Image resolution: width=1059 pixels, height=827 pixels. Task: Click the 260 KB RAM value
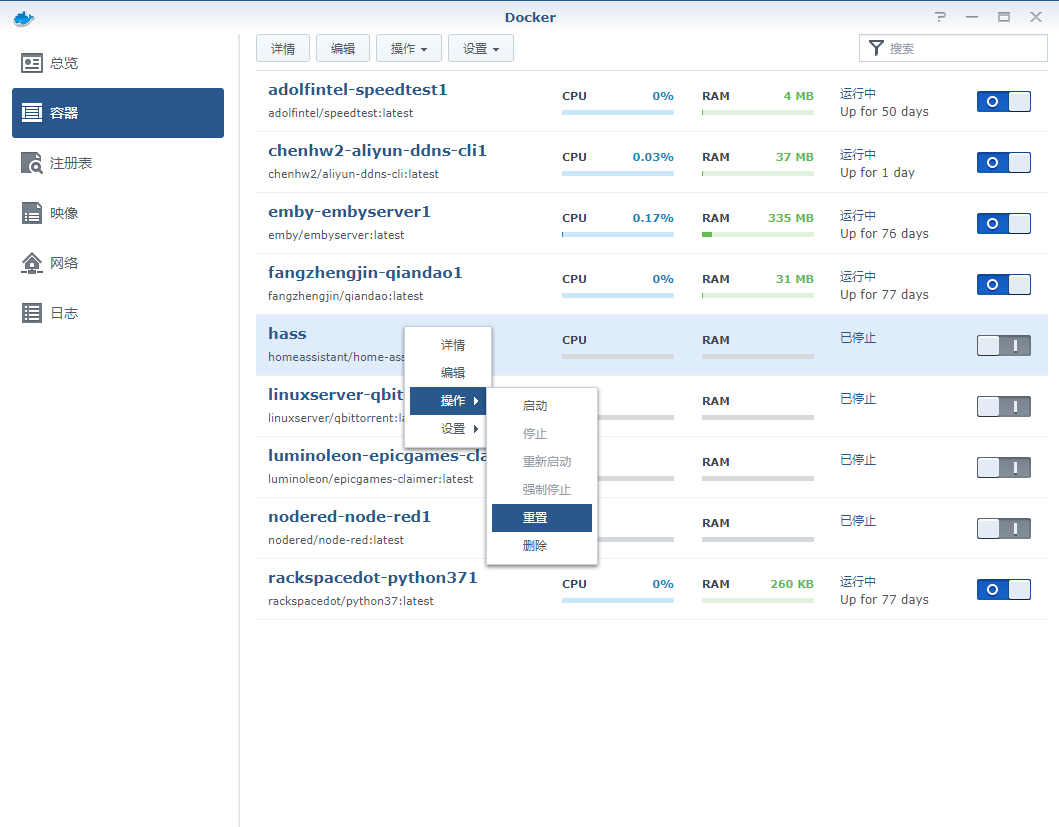click(792, 584)
